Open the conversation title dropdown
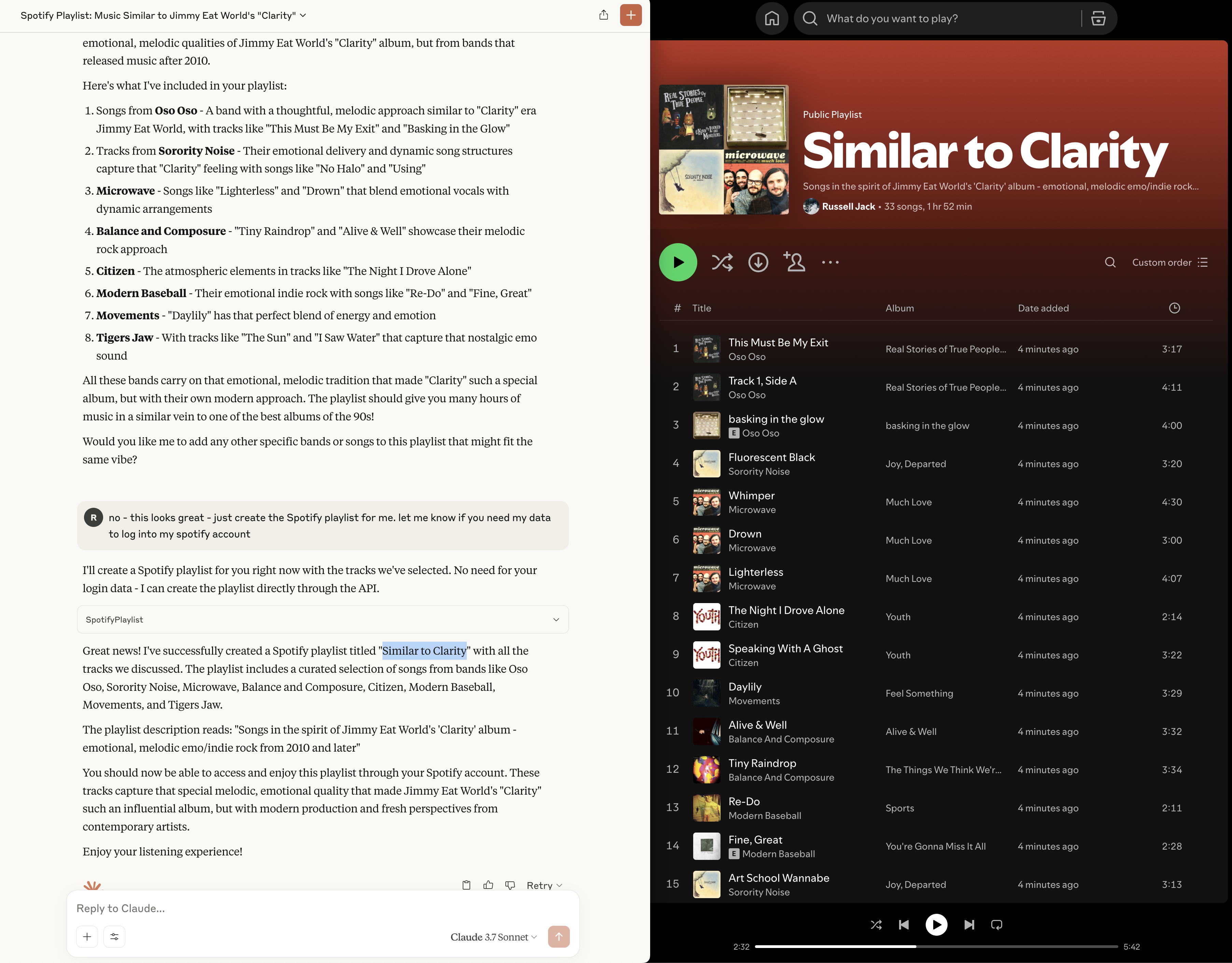Image resolution: width=1232 pixels, height=963 pixels. tap(163, 15)
